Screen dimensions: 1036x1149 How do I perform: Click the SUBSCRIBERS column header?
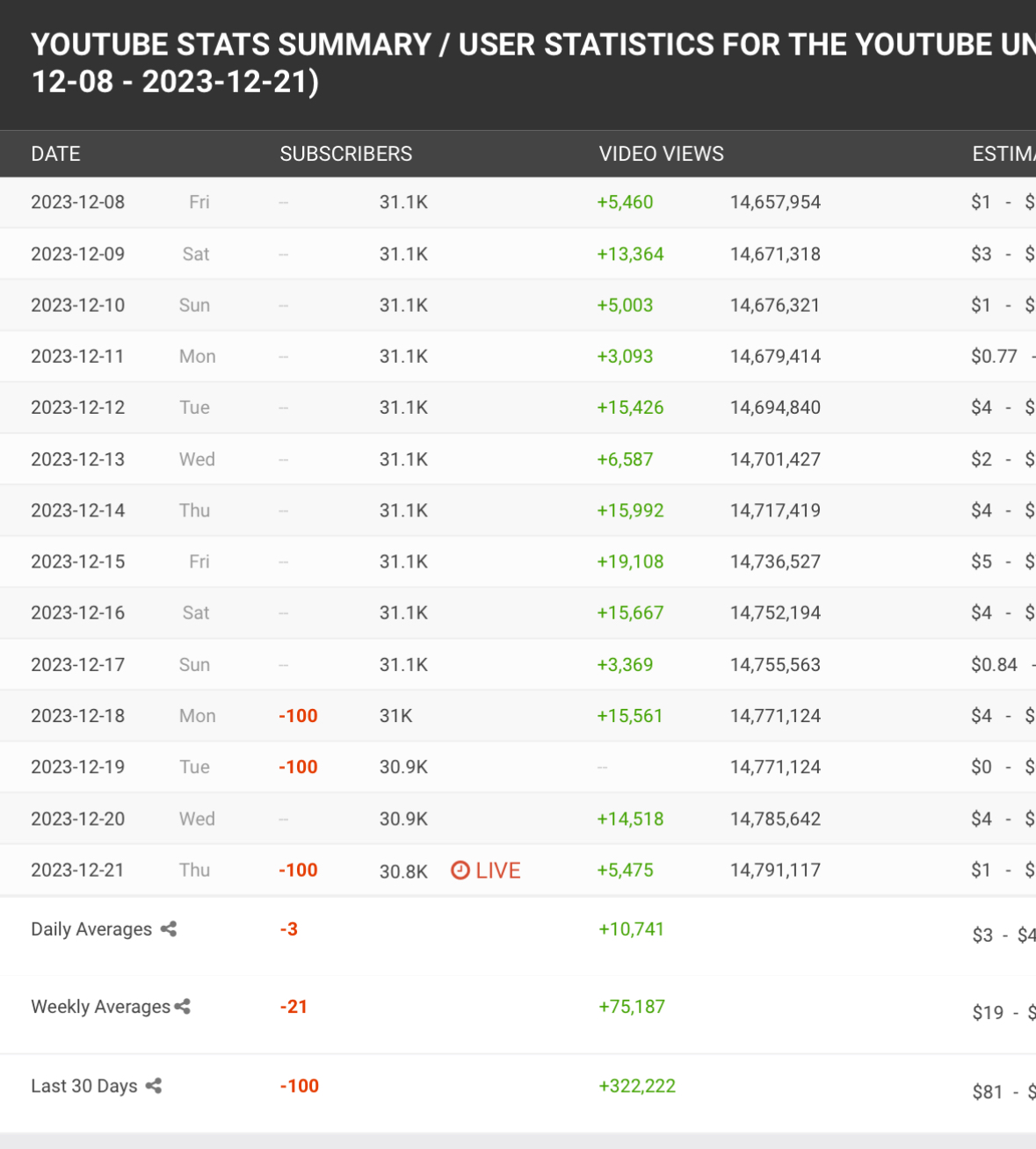tap(346, 154)
